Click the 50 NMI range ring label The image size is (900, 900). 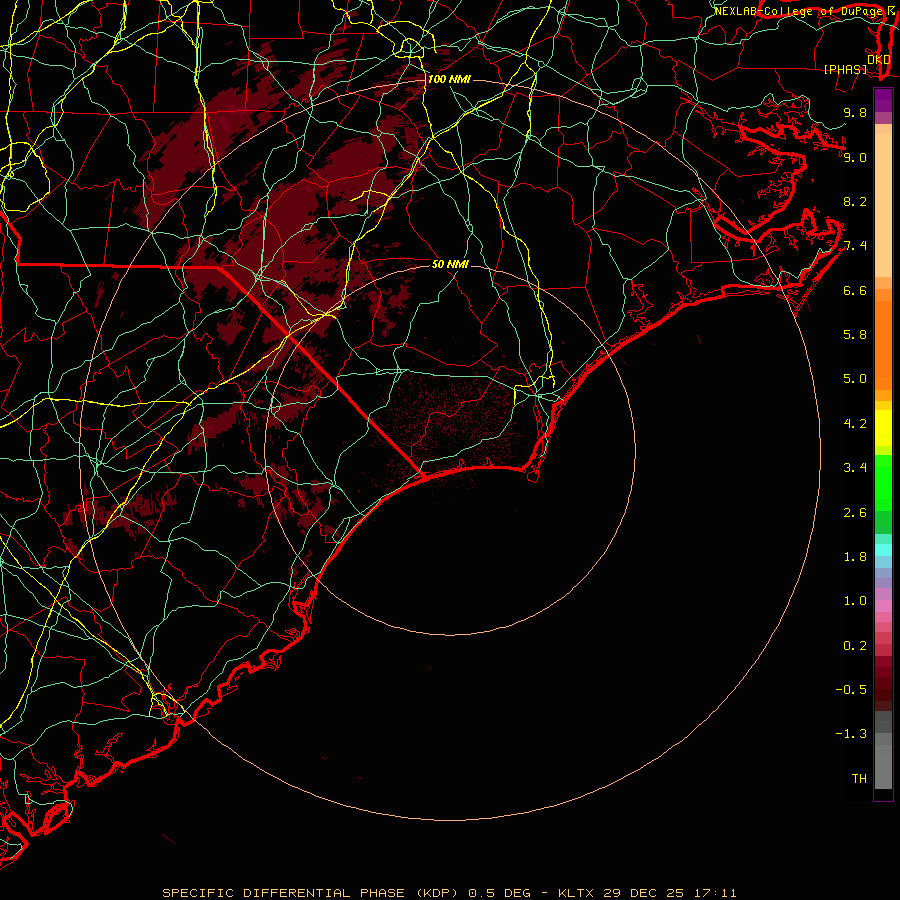(450, 264)
